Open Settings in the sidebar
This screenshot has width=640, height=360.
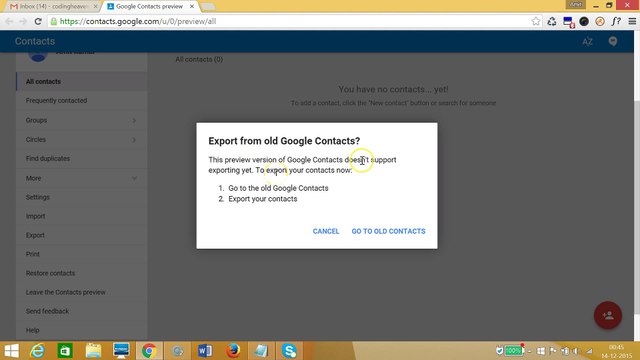click(82, 197)
